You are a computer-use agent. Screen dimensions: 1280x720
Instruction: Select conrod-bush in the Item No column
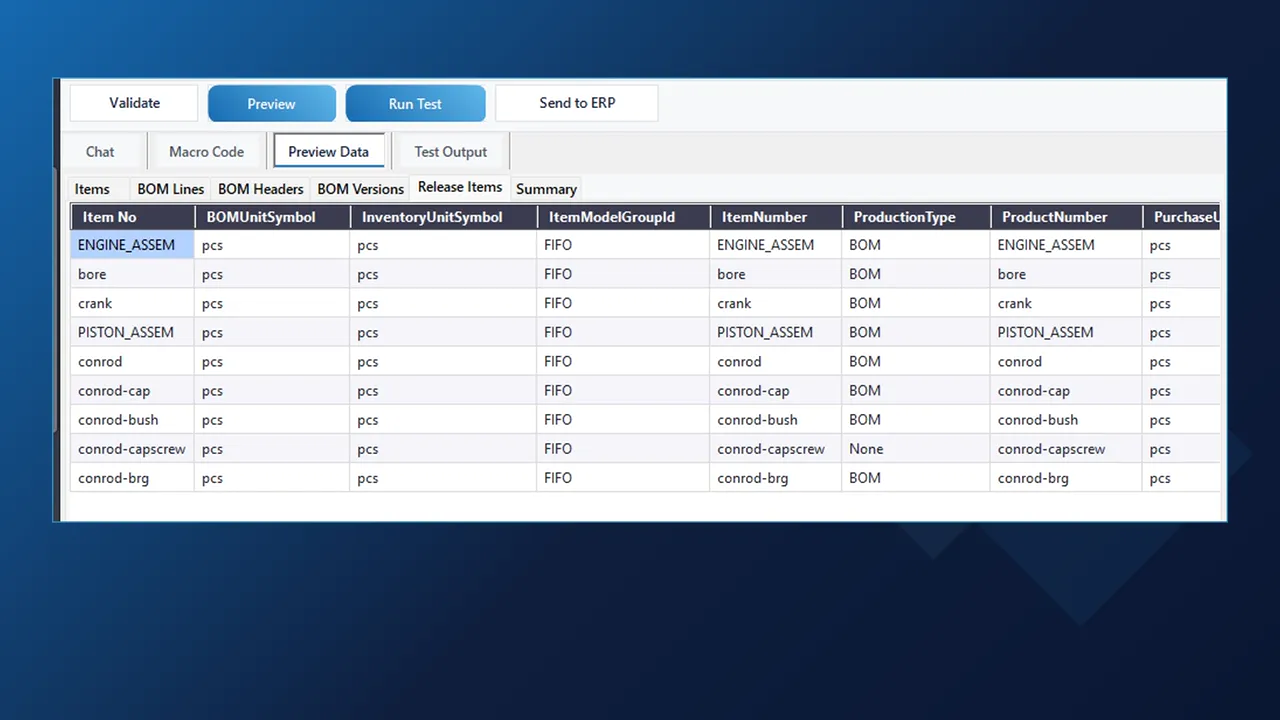pos(132,419)
